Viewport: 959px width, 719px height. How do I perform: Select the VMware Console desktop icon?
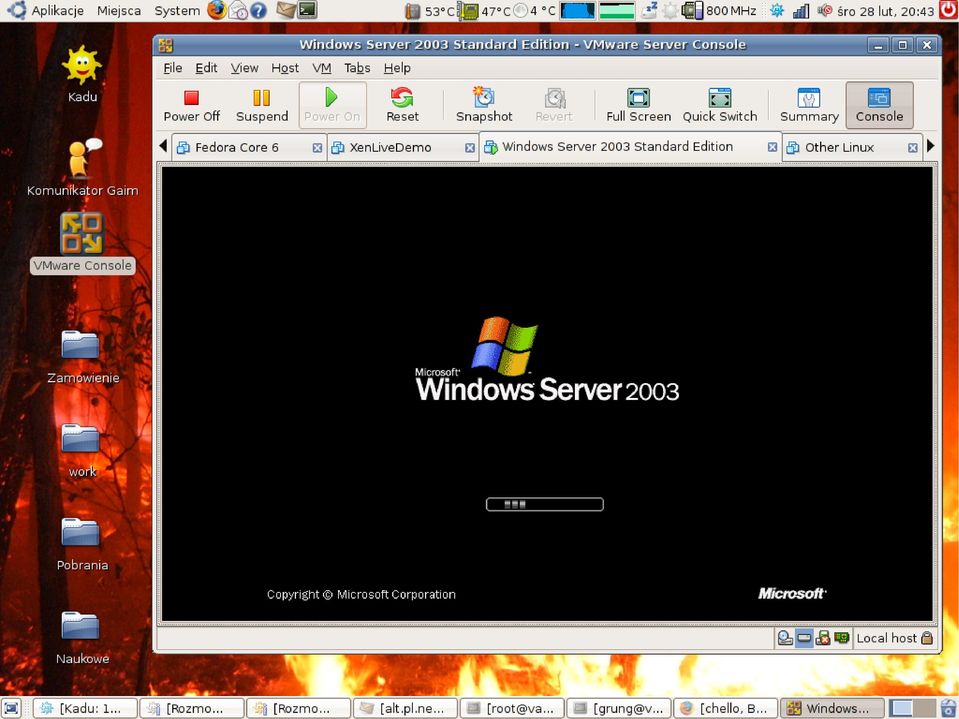(x=82, y=243)
